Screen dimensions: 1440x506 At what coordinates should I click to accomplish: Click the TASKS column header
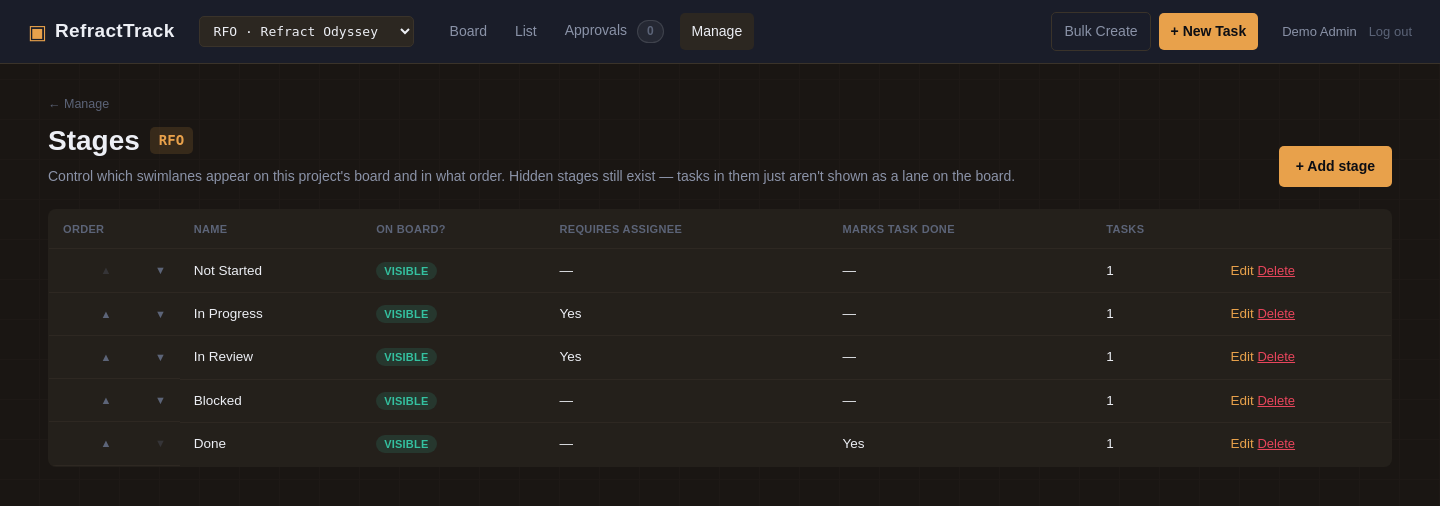[x=1125, y=229]
